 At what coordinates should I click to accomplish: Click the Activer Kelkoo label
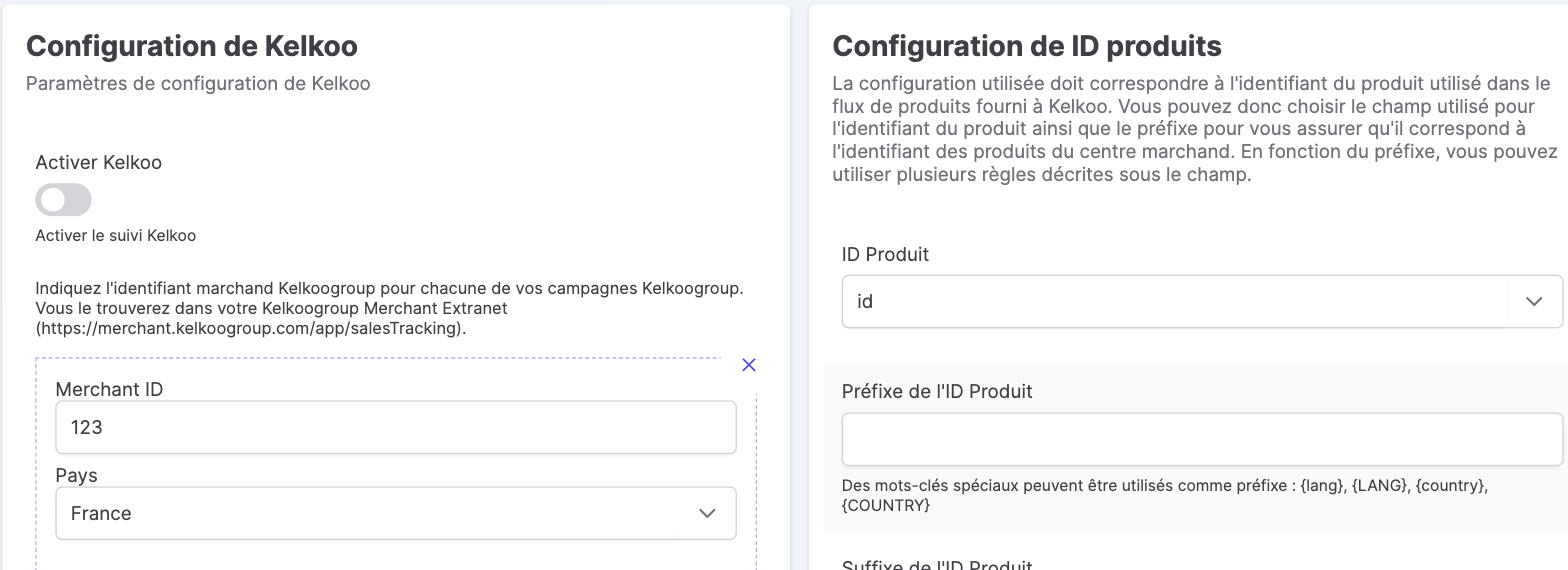[x=98, y=162]
